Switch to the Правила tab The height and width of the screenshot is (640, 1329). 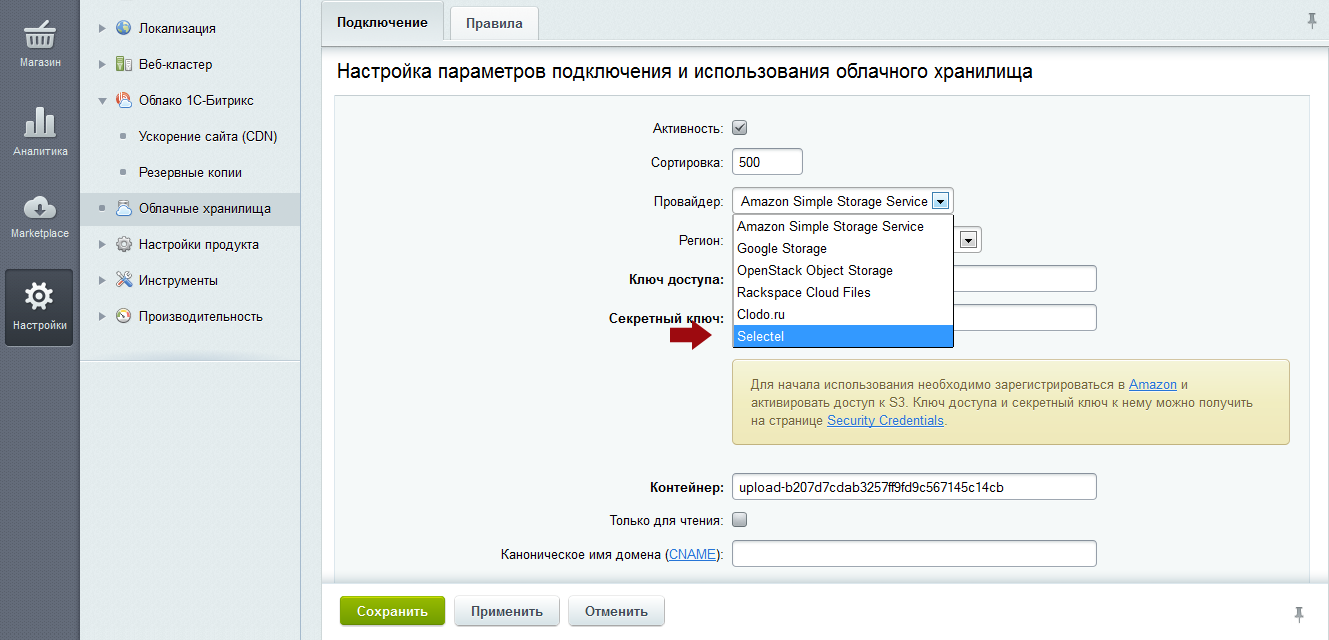[x=494, y=24]
